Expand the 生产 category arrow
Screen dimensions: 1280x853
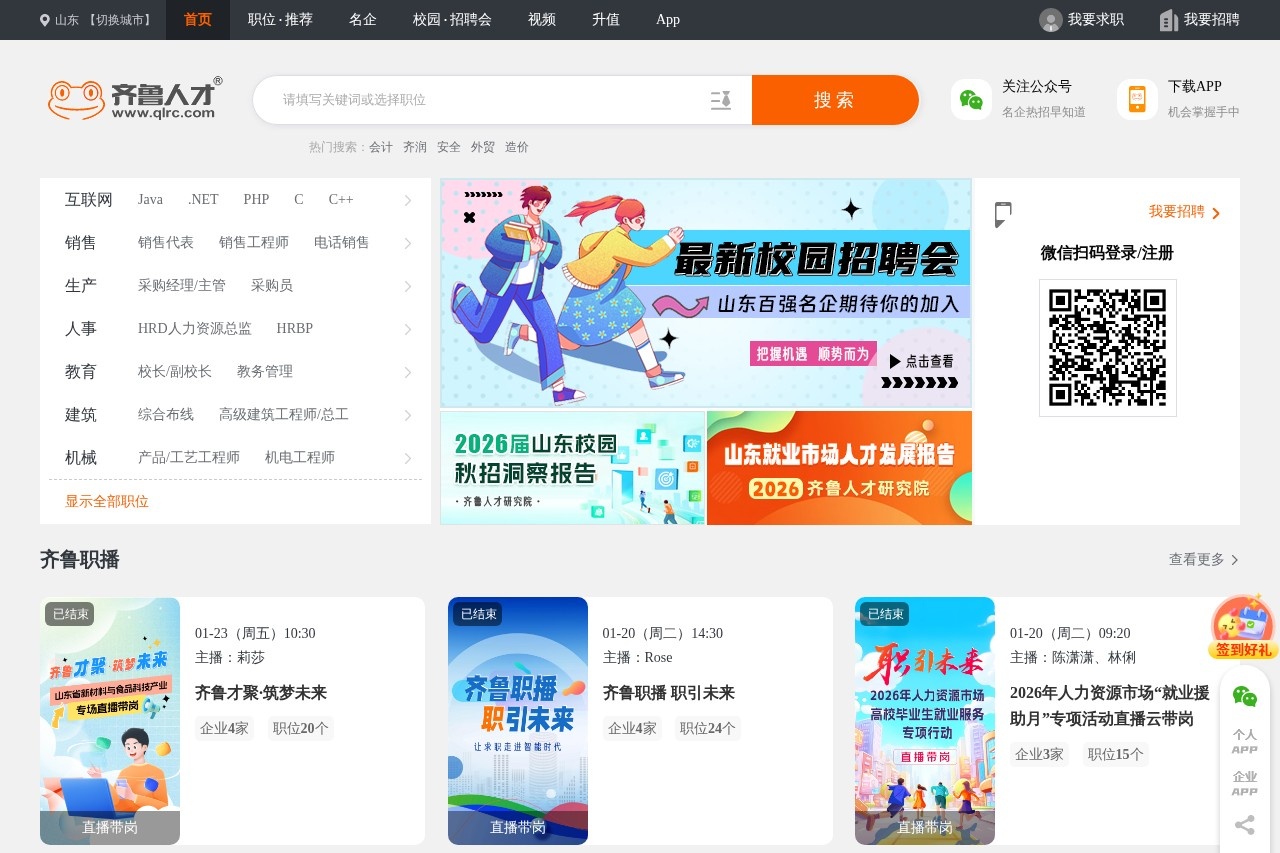408,287
